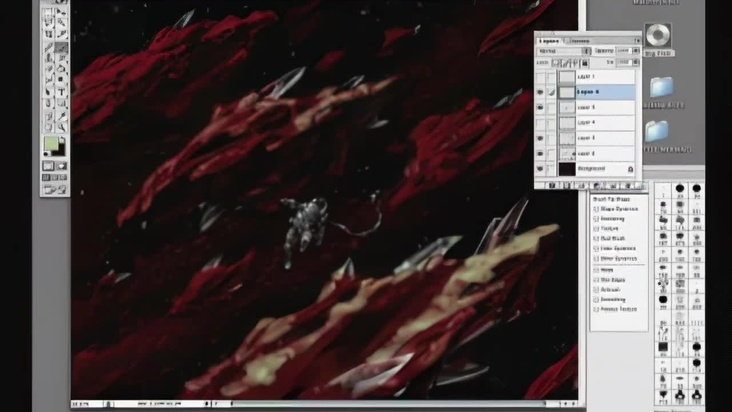The height and width of the screenshot is (412, 732).
Task: Hide Layer 6 with its eye icon
Action: tap(540, 92)
